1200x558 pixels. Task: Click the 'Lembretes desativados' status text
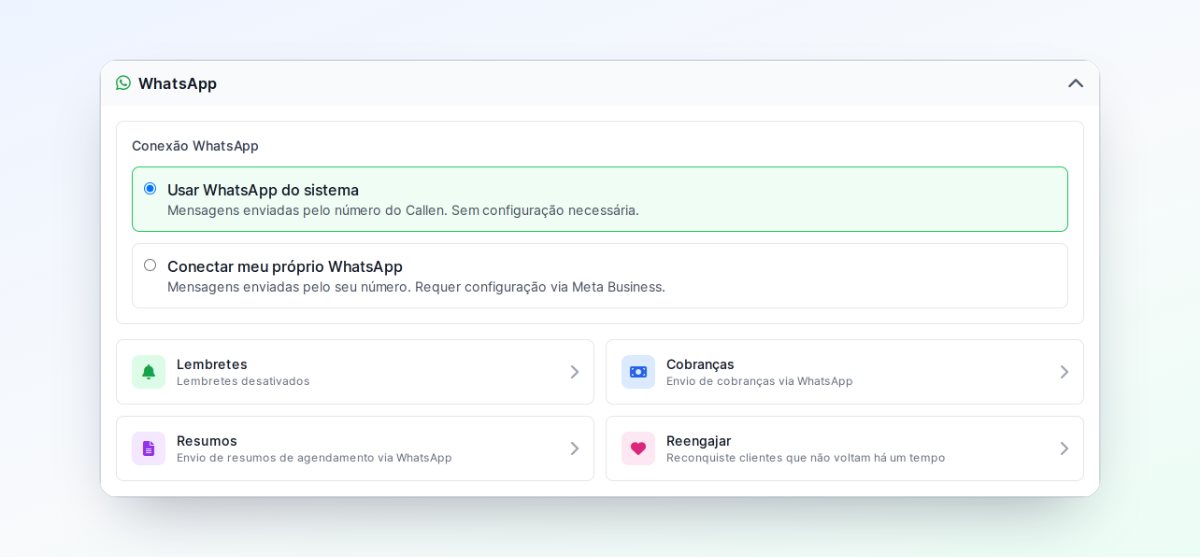pyautogui.click(x=243, y=381)
